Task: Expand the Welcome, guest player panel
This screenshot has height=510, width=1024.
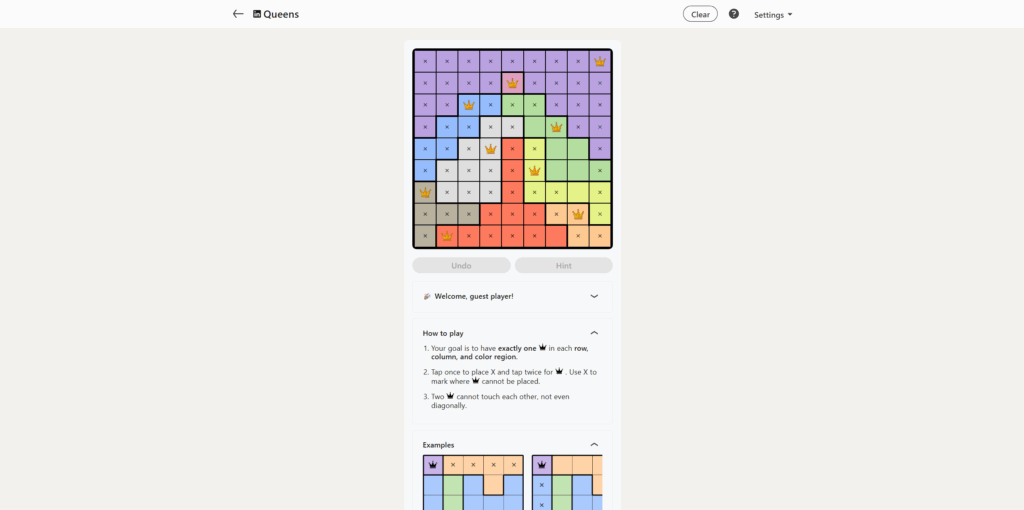Action: 594,296
